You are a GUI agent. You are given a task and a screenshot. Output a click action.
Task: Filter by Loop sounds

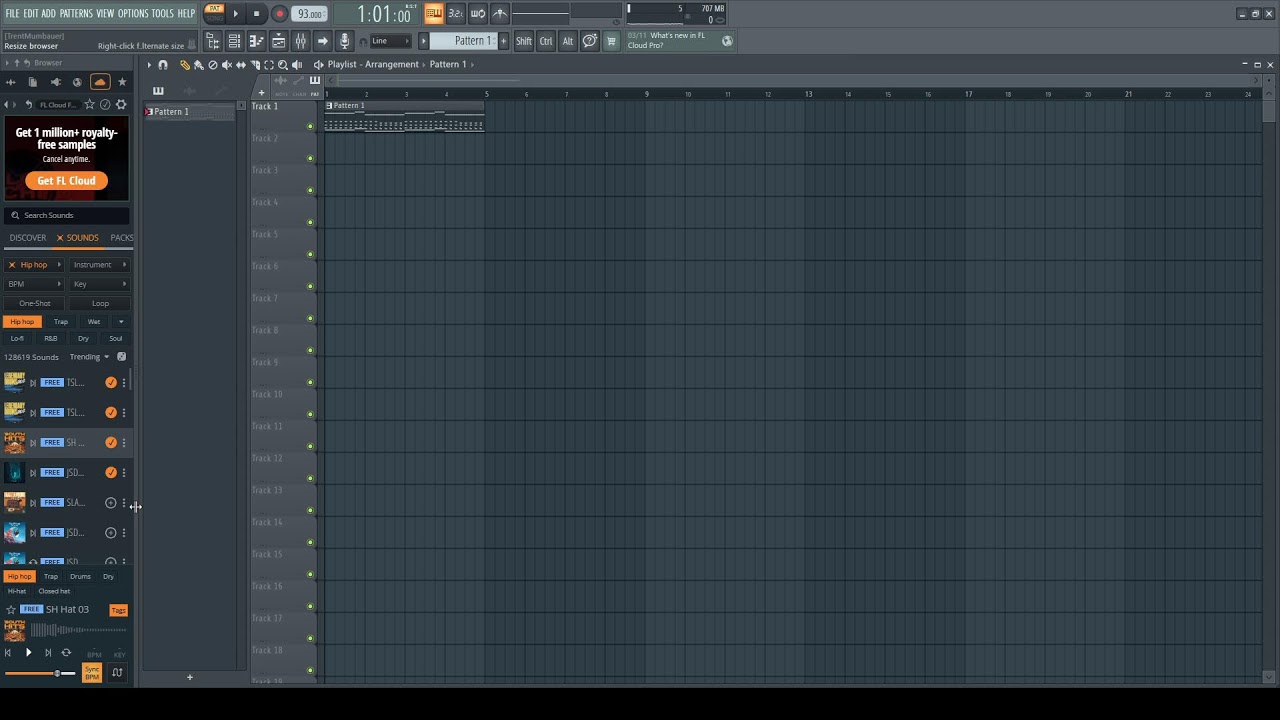pos(100,303)
